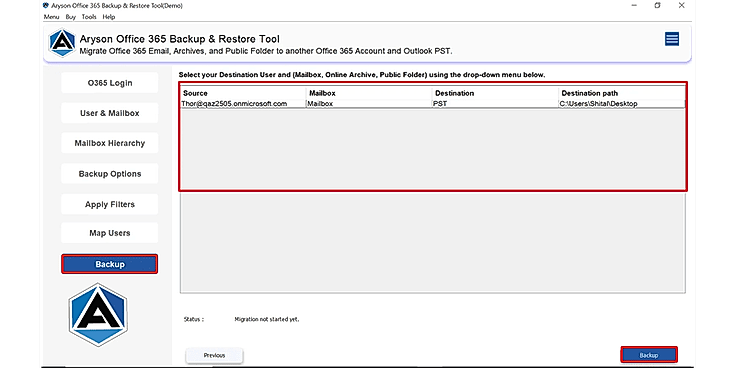Select the Backup step in the sidebar
Viewport: 736px width, 368px height.
[110, 264]
